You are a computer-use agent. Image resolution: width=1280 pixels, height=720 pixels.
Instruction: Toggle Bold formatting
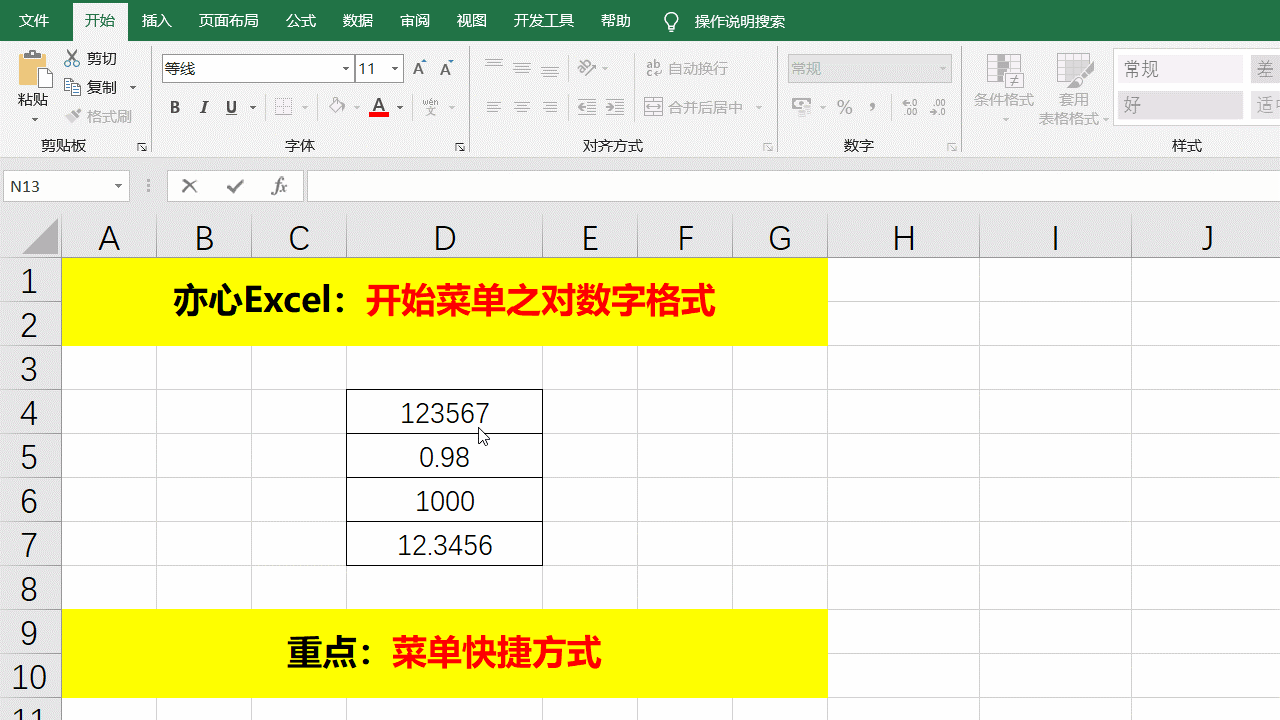click(175, 107)
